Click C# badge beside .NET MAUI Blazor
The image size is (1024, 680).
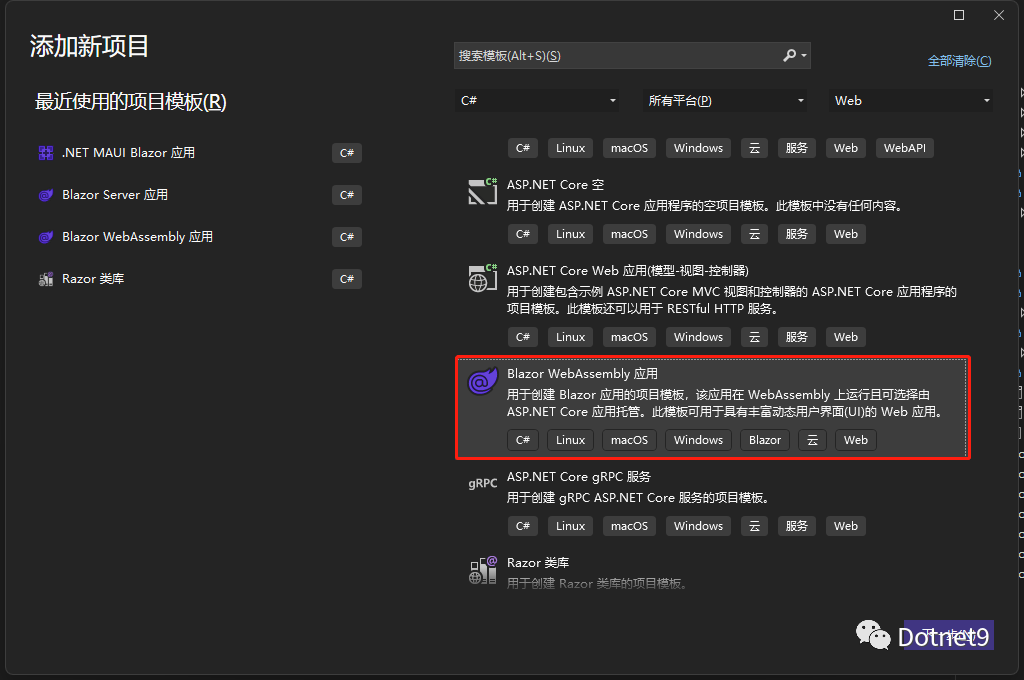(347, 153)
